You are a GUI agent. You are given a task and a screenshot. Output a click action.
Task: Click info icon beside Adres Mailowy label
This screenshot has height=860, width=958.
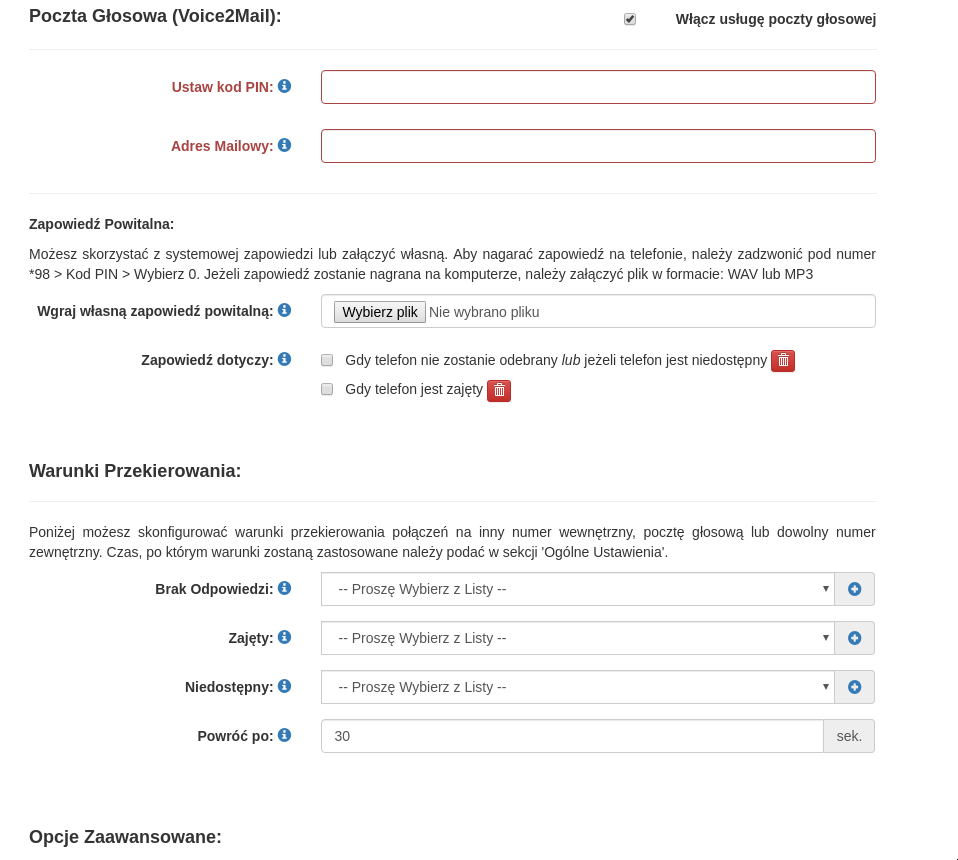(284, 145)
